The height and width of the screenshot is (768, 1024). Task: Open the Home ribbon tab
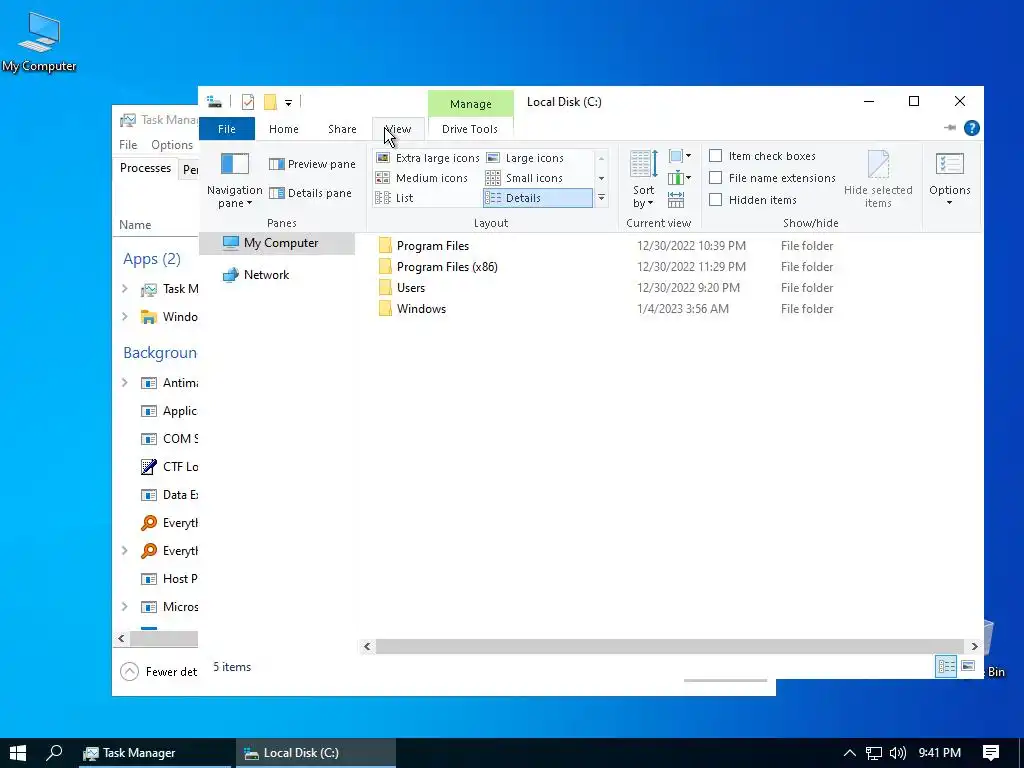click(283, 129)
